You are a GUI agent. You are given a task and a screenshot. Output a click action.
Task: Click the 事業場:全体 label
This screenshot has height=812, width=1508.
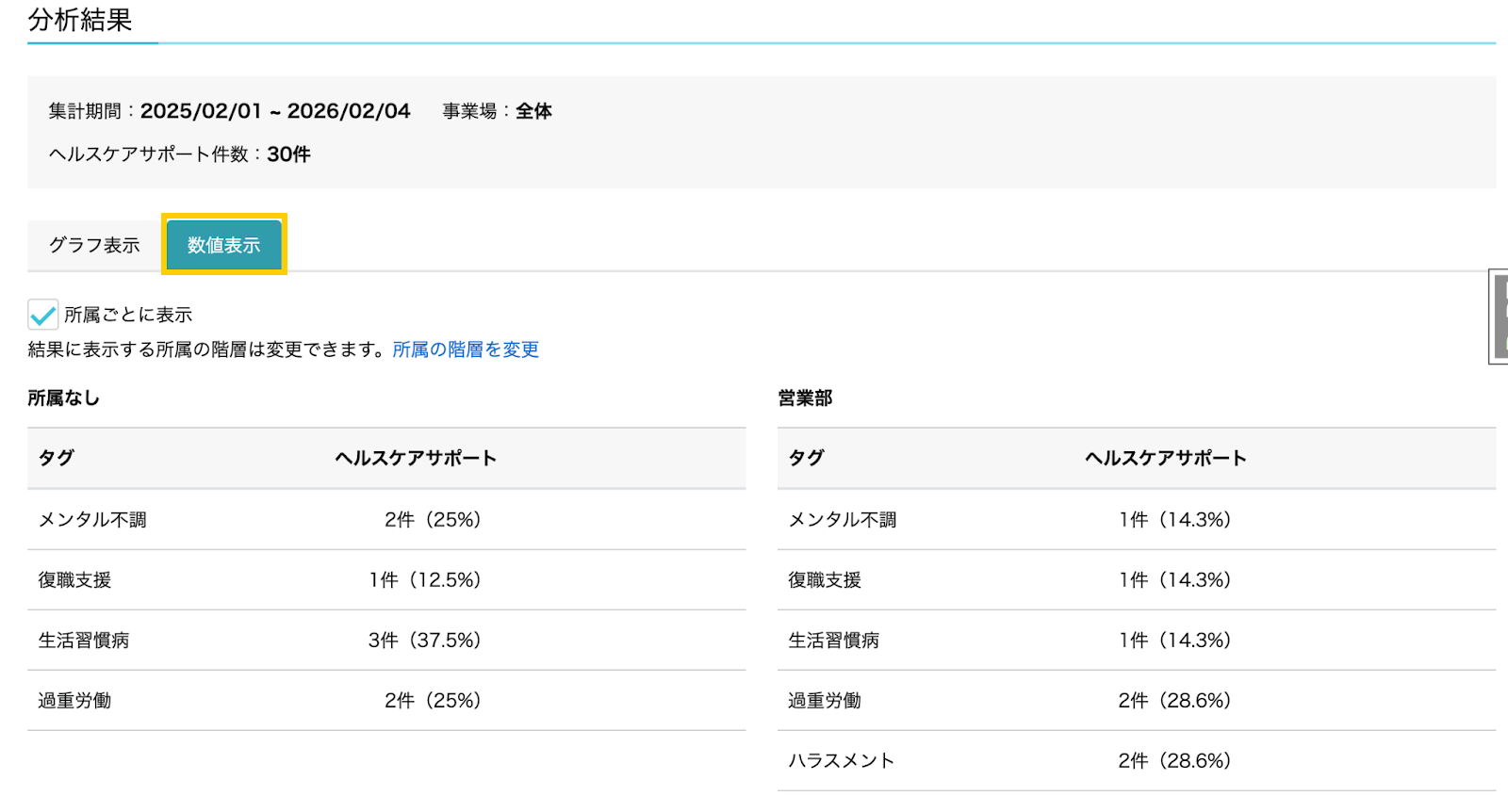[x=498, y=111]
